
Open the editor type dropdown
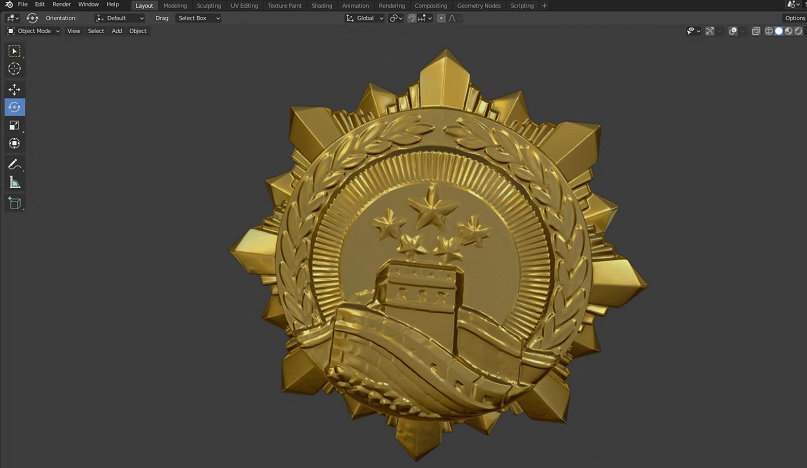(x=11, y=18)
